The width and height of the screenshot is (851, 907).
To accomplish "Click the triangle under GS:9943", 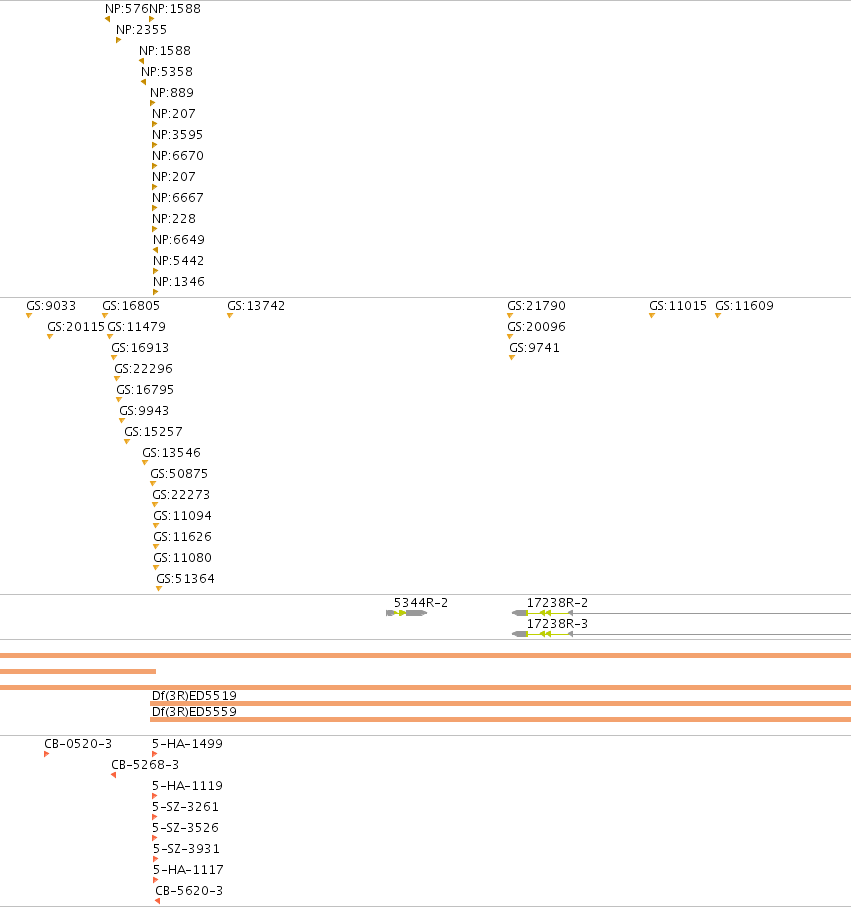I will [121, 421].
